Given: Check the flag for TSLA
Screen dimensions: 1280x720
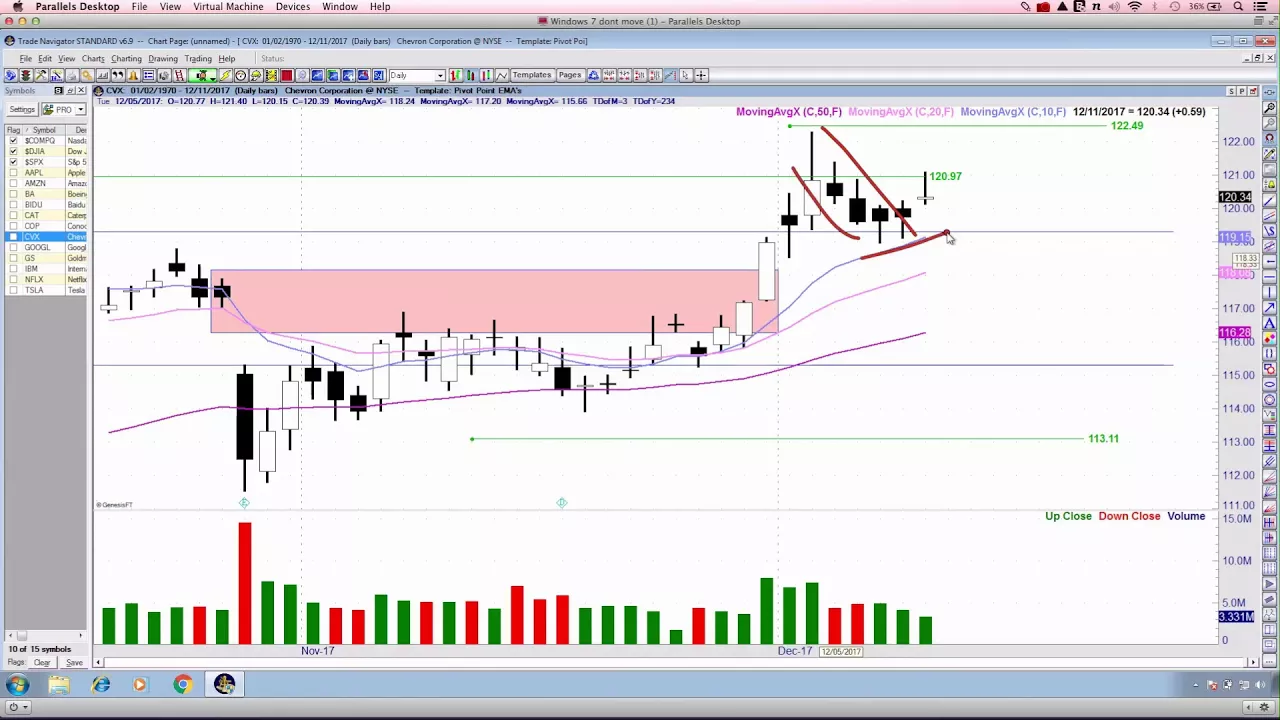Looking at the screenshot, I should (x=13, y=290).
